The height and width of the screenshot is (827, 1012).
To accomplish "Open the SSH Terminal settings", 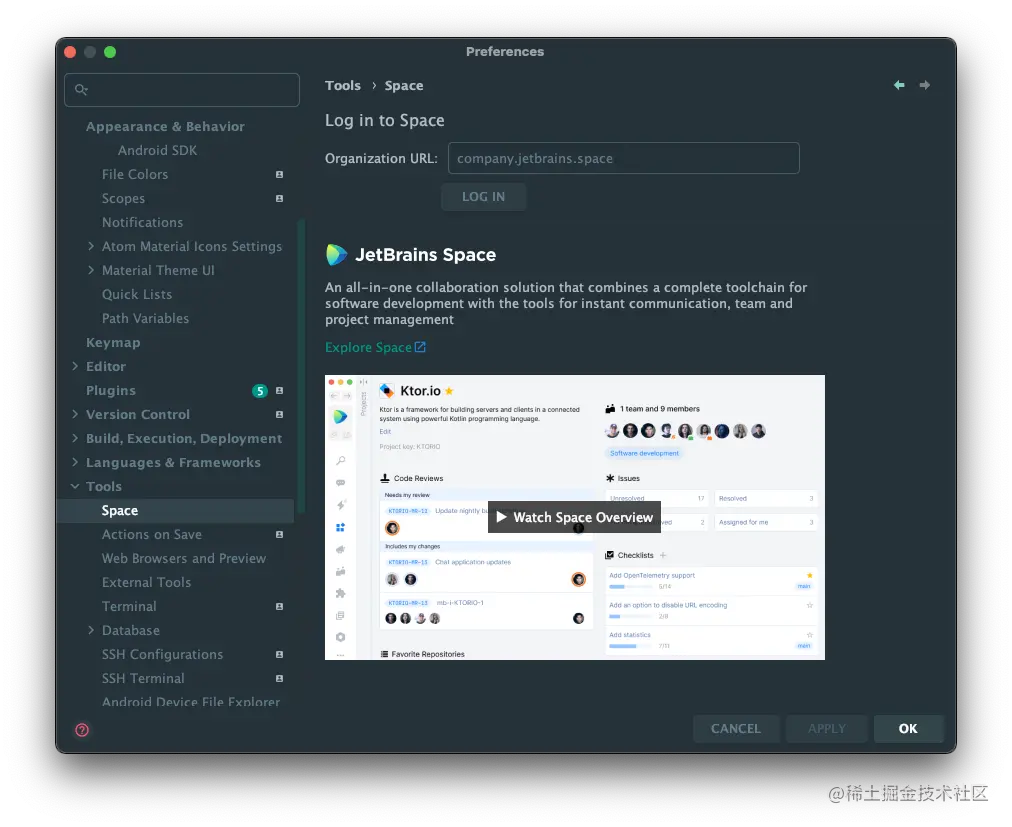I will click(x=143, y=679).
